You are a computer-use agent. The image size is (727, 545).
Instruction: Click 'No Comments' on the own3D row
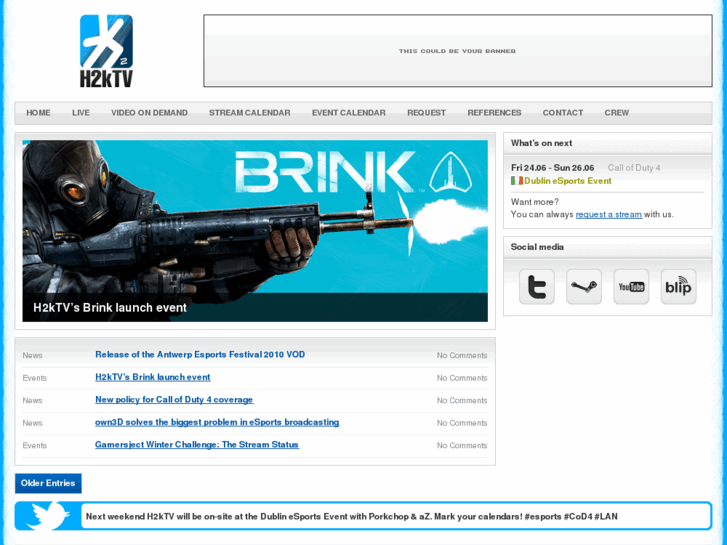(462, 423)
